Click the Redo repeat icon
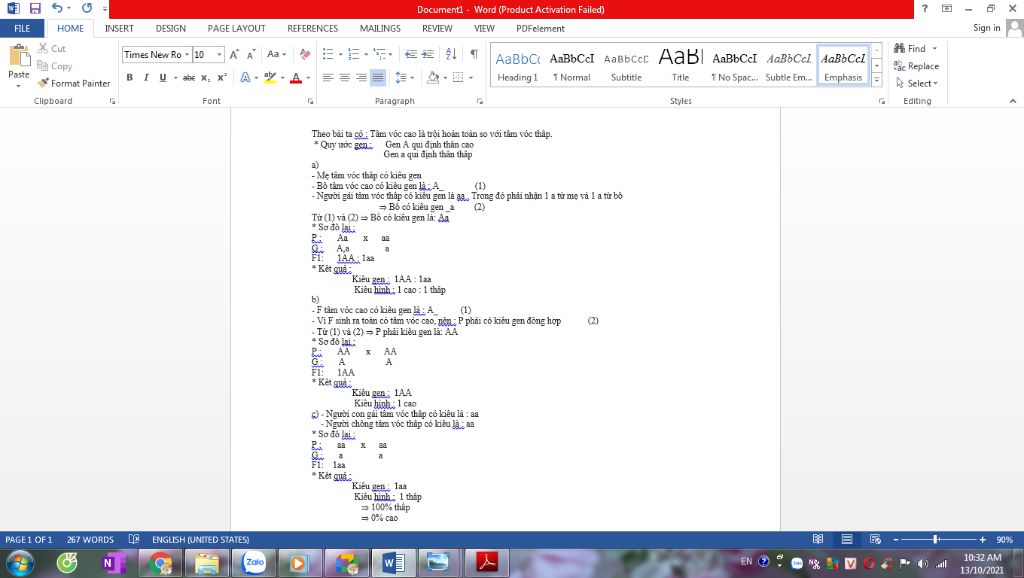This screenshot has height=578, width=1024. point(87,8)
